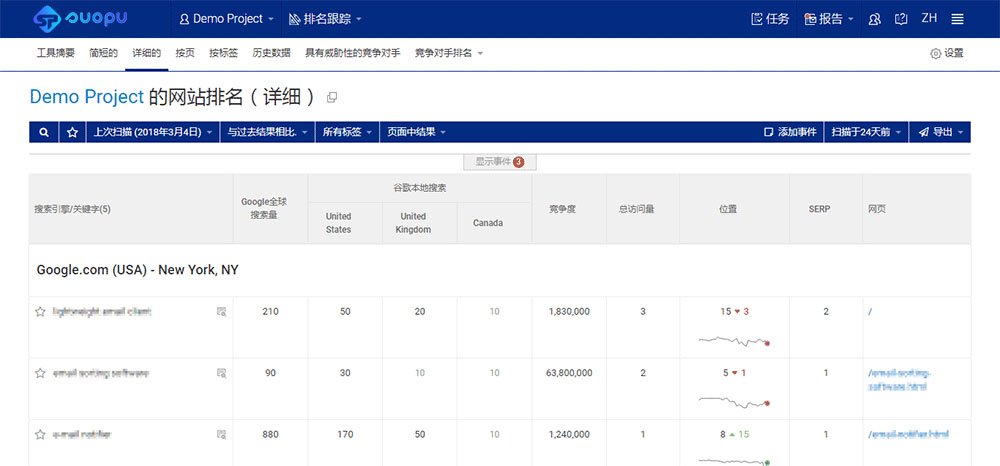Toggle star on the 90 volume keyword row

pos(40,373)
